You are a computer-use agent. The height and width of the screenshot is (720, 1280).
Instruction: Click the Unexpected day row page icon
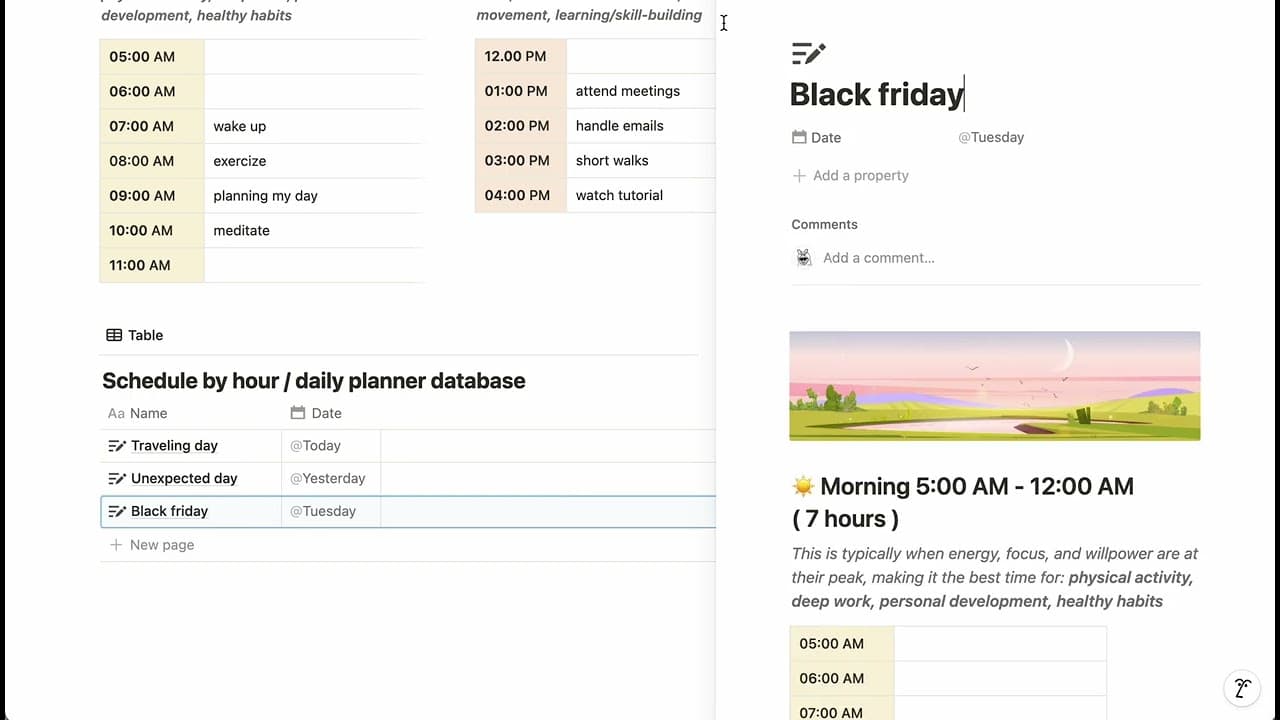click(x=117, y=479)
